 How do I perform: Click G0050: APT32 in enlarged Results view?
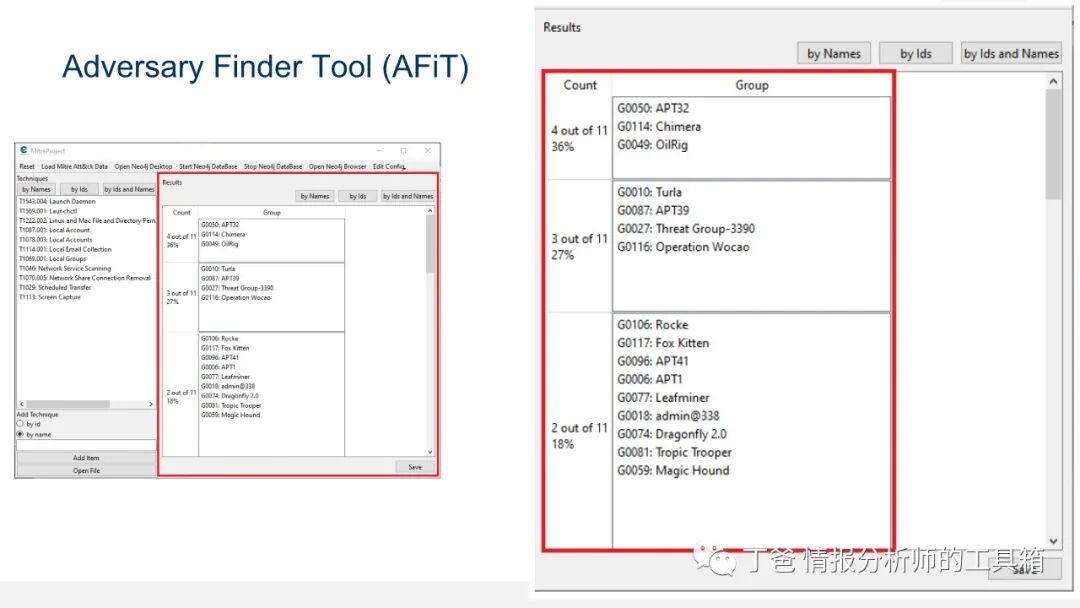pyautogui.click(x=653, y=109)
